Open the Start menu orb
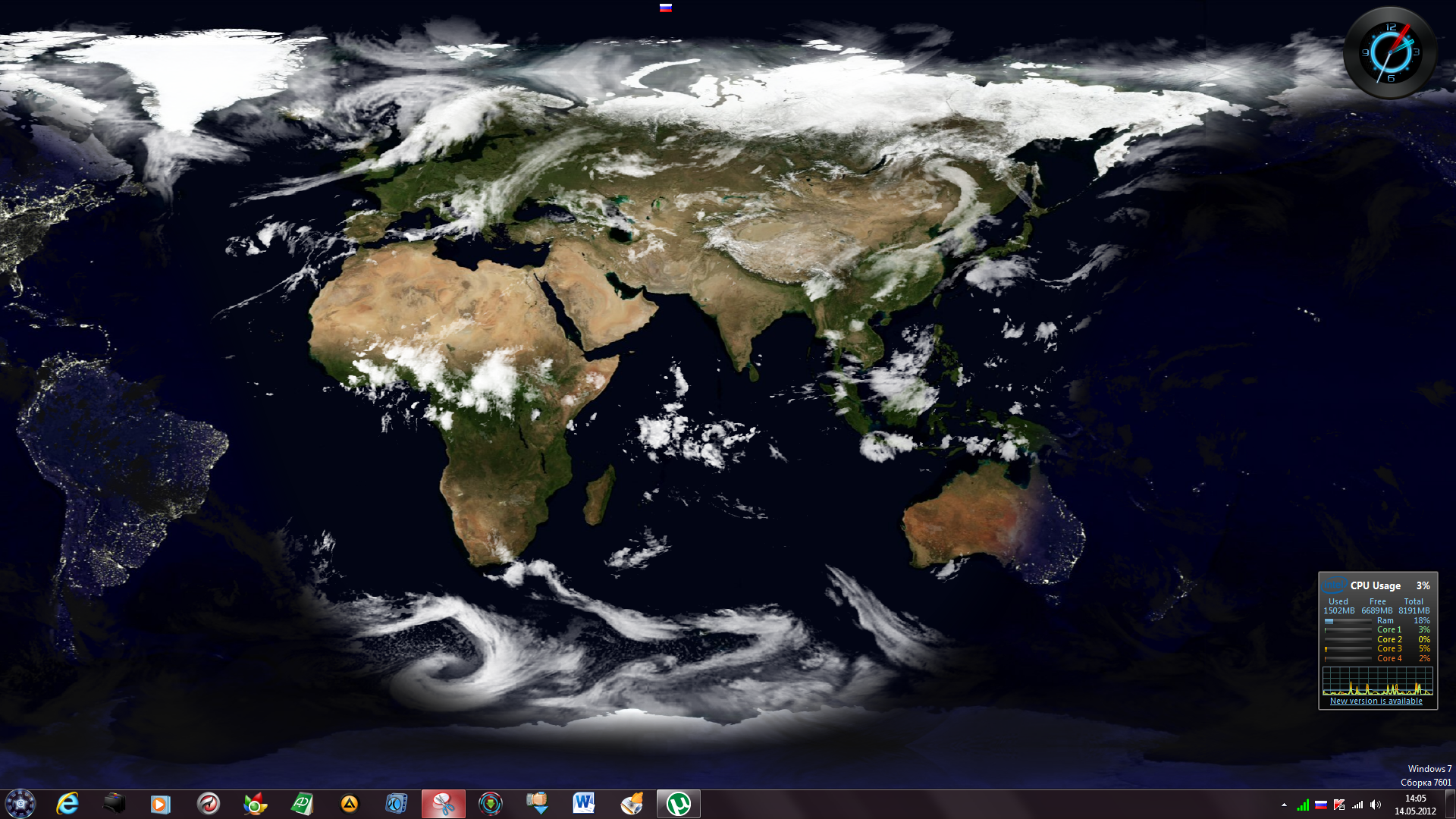Image resolution: width=1456 pixels, height=819 pixels. coord(20,803)
